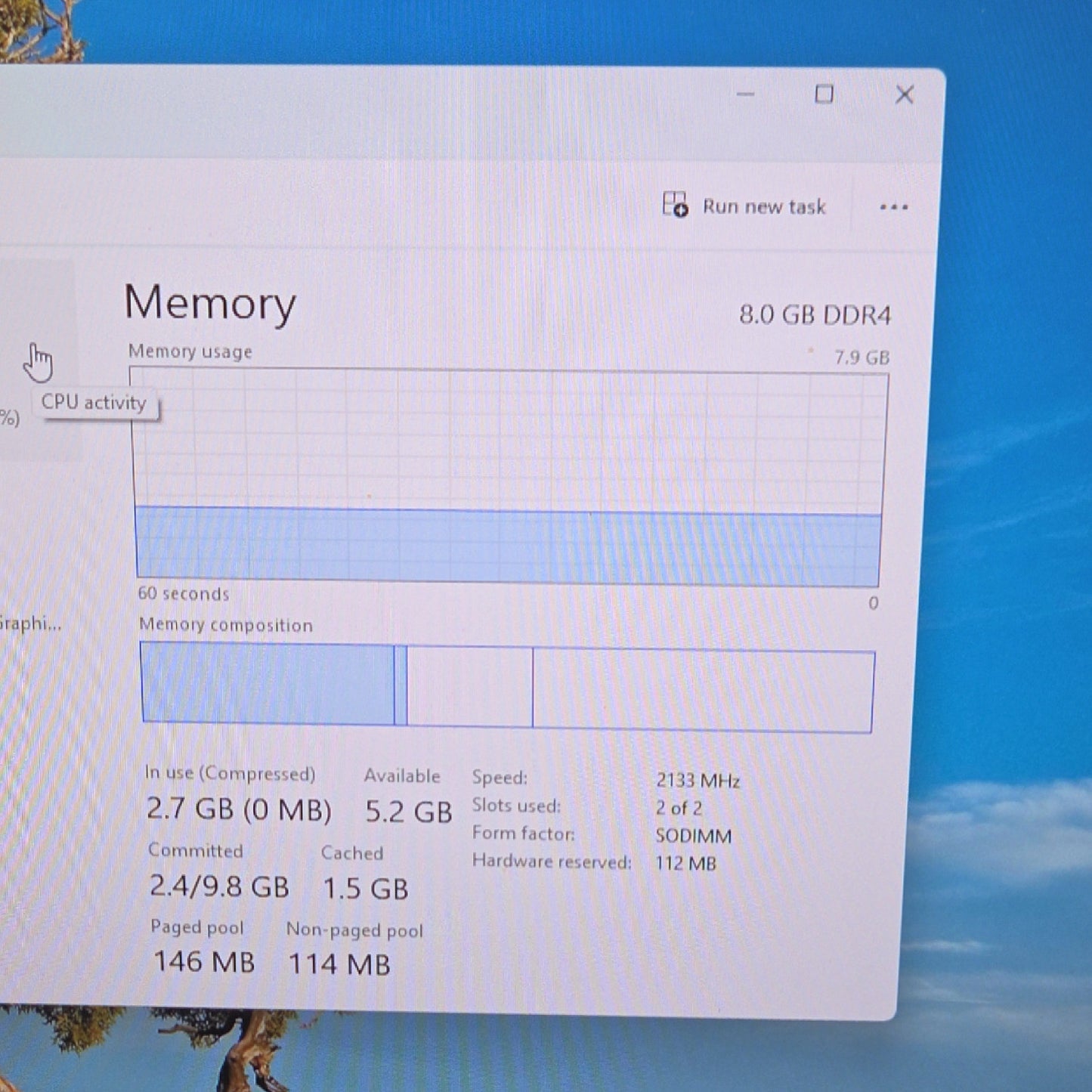Click inside the Memory usage graph
Screen dimensions: 1092x1092
pyautogui.click(x=508, y=478)
